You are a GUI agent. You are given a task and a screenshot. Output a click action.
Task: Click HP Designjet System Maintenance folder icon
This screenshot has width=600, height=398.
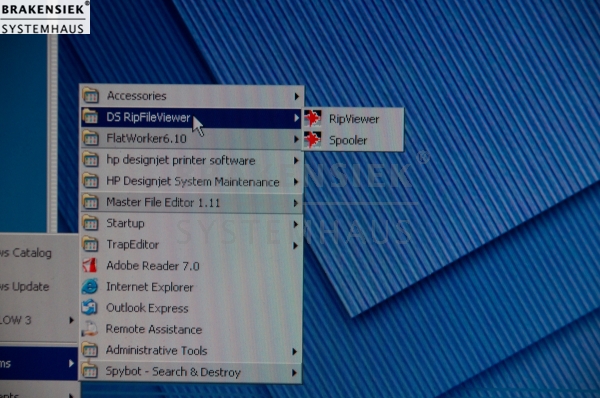pyautogui.click(x=91, y=181)
